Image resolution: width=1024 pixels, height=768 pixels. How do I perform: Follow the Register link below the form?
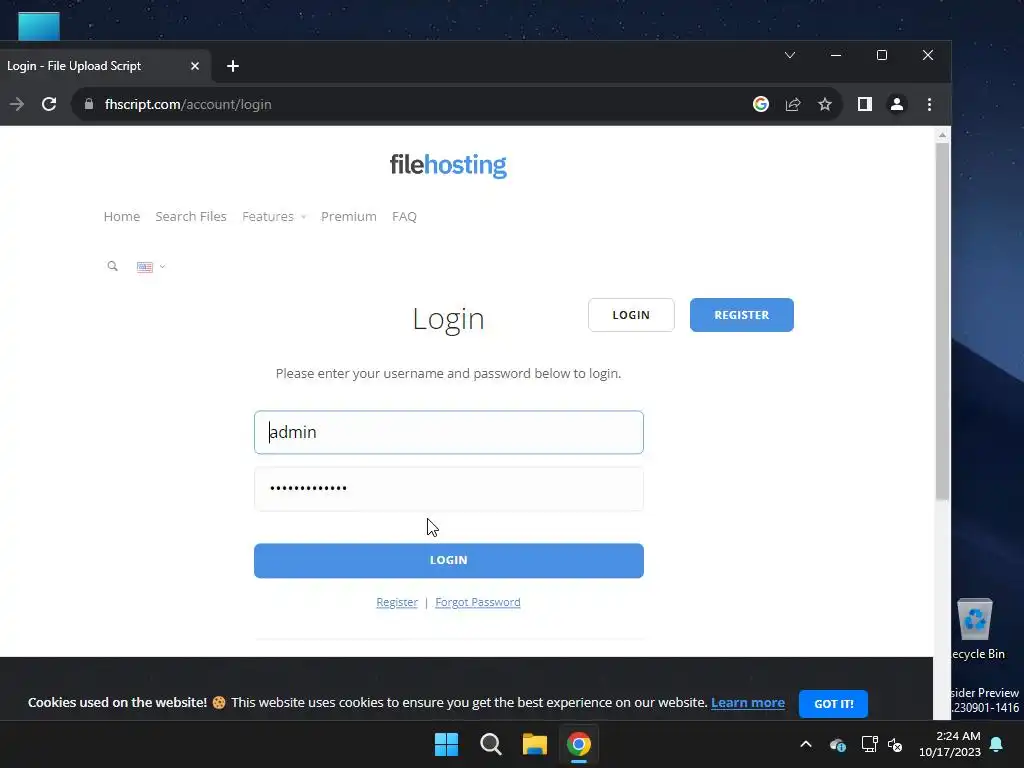396,602
